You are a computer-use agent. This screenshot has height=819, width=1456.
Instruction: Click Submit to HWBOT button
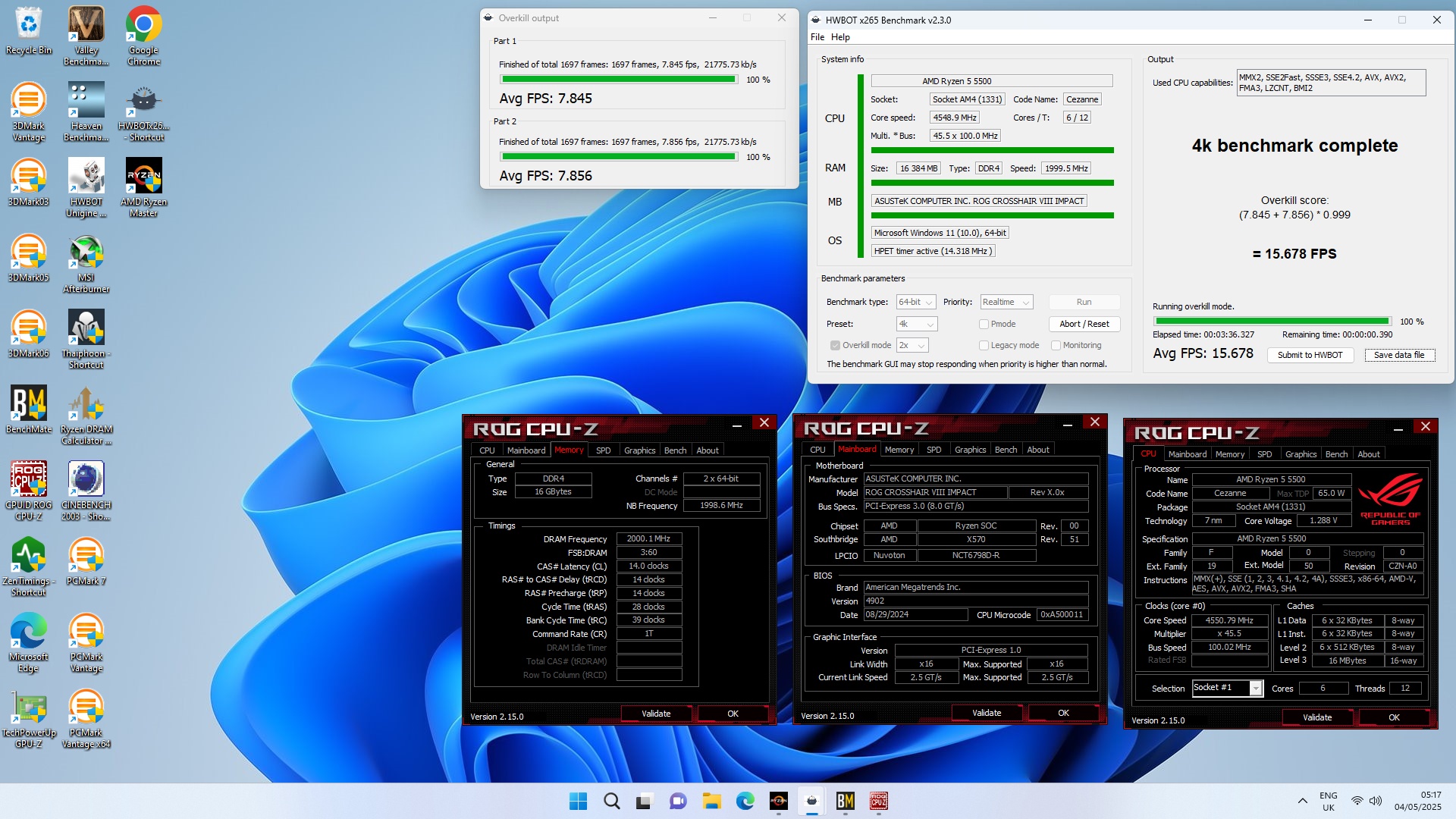[1310, 355]
